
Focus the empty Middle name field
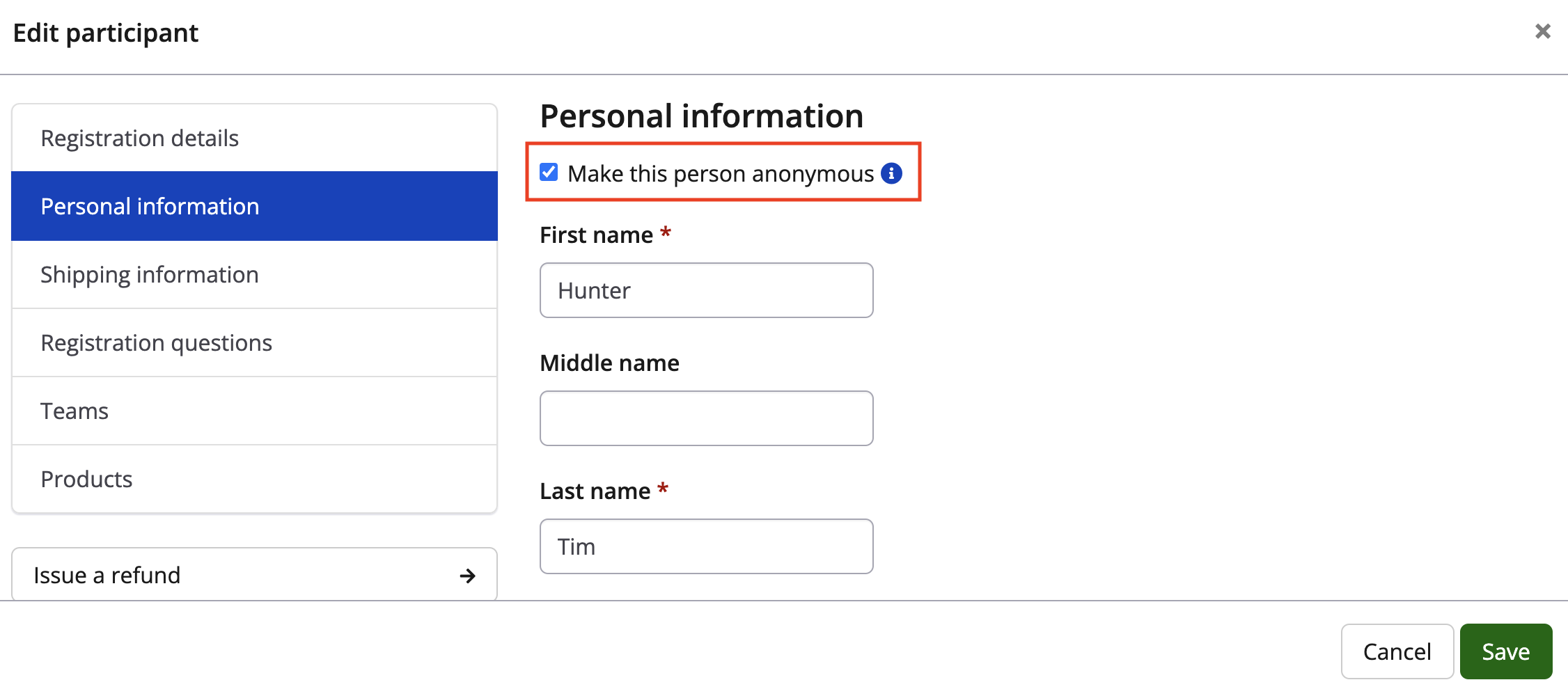point(706,418)
